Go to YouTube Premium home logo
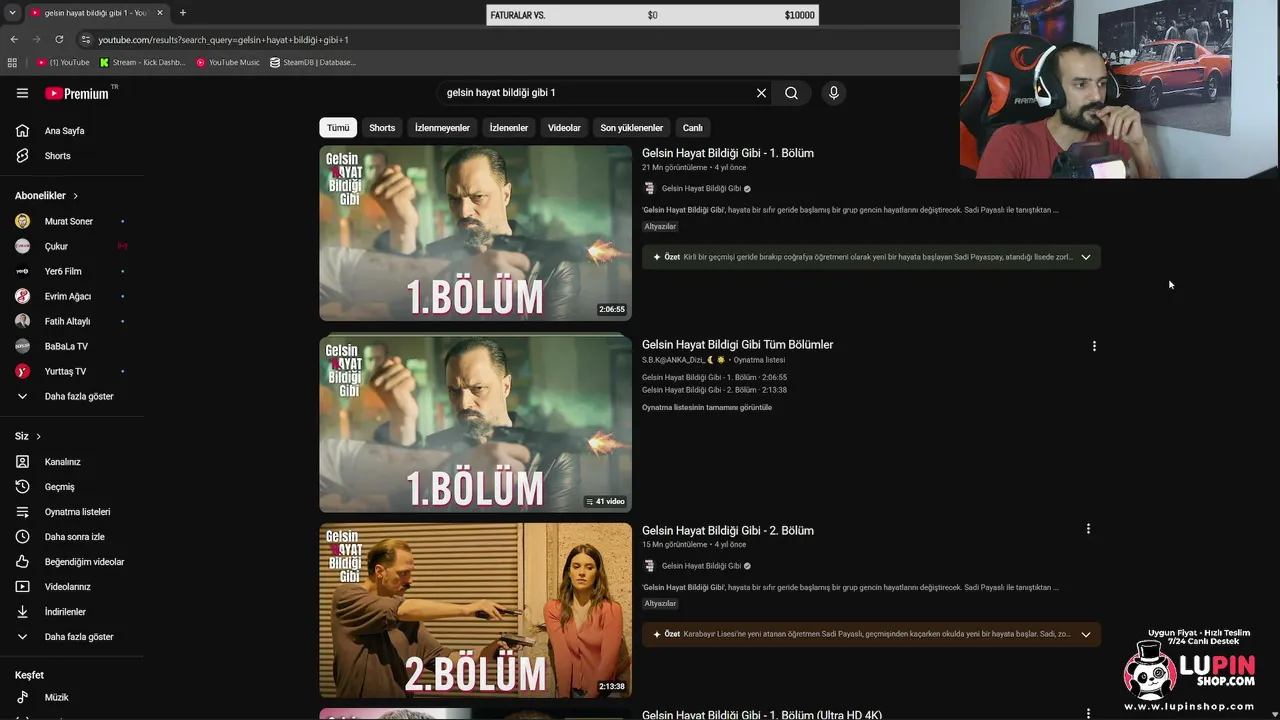Viewport: 1280px width, 720px height. 77,93
